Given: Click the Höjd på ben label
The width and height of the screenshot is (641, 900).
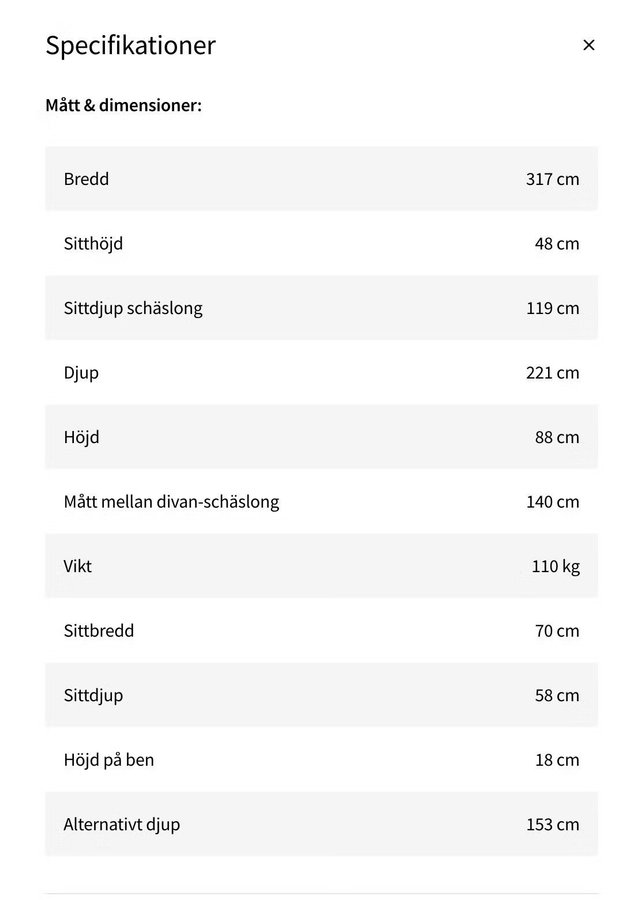Looking at the screenshot, I should coord(109,760).
